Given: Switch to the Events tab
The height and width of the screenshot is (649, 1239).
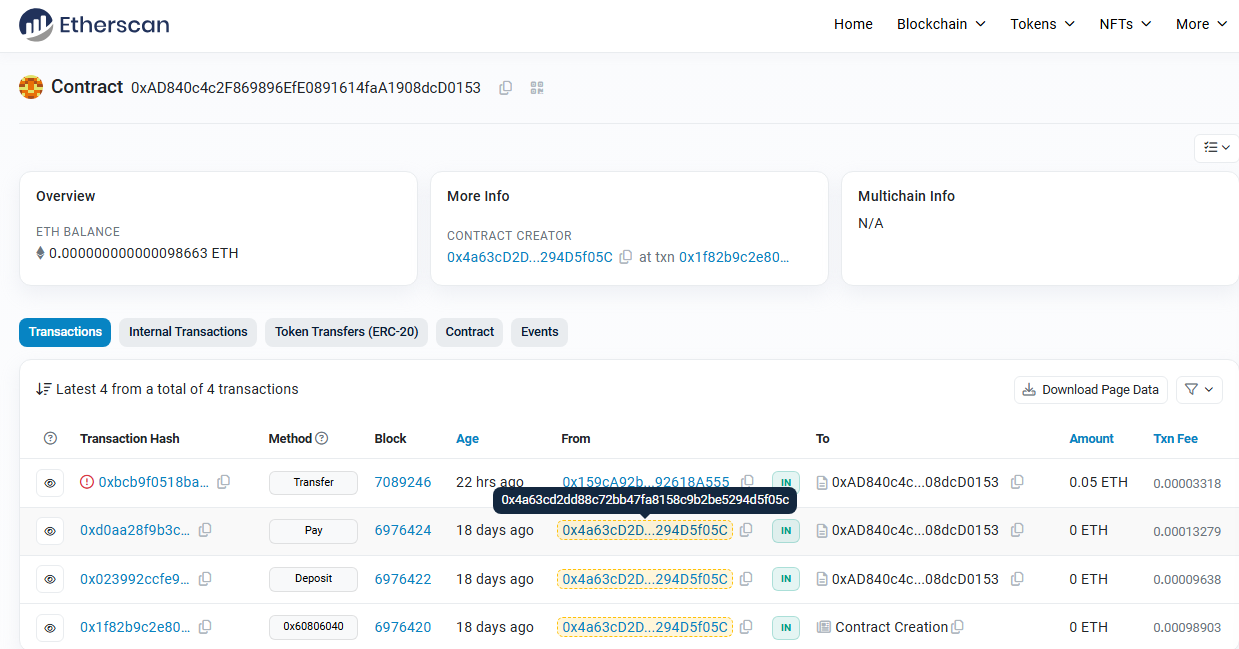Looking at the screenshot, I should (x=540, y=332).
